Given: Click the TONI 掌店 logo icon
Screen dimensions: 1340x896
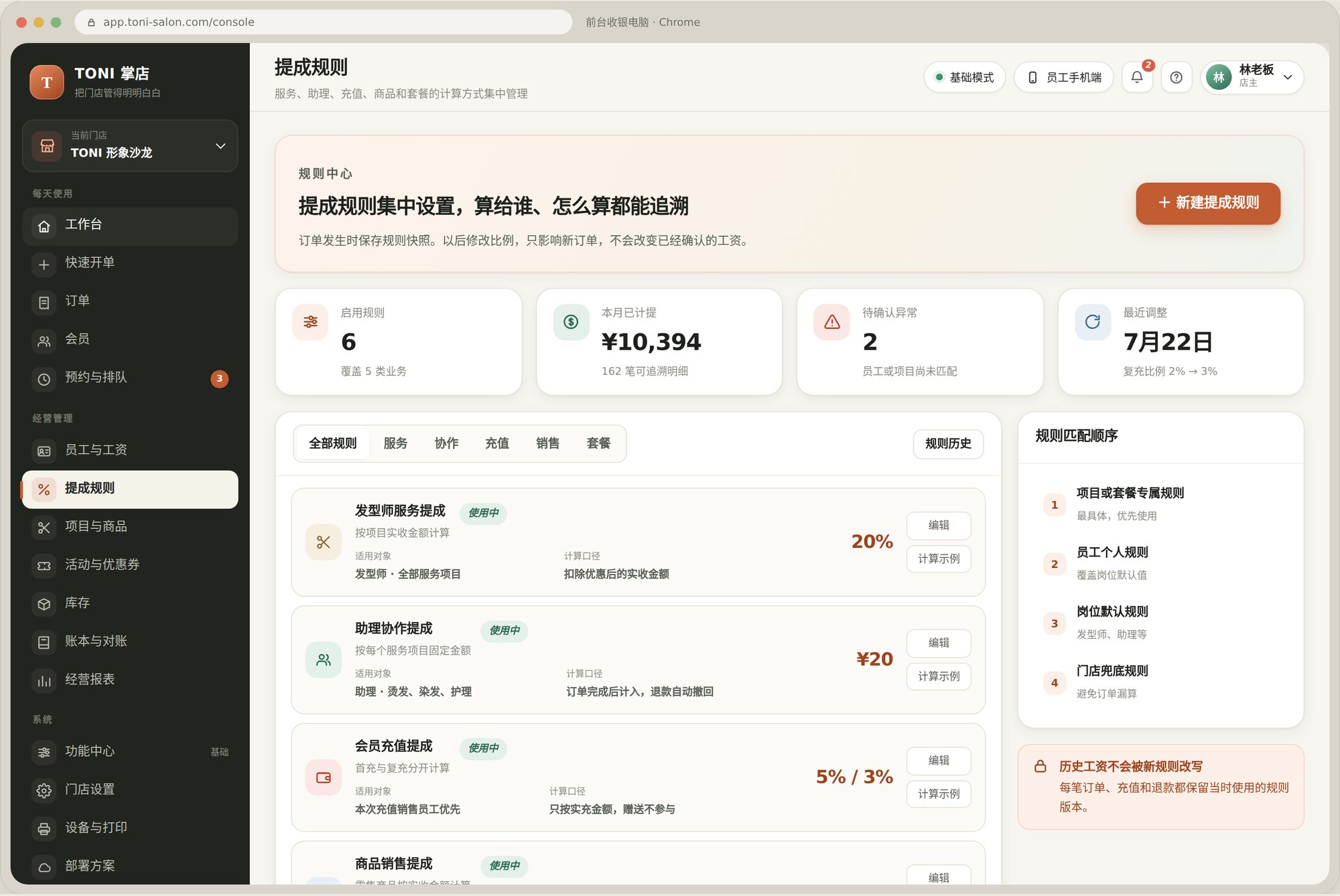Looking at the screenshot, I should click(x=47, y=82).
